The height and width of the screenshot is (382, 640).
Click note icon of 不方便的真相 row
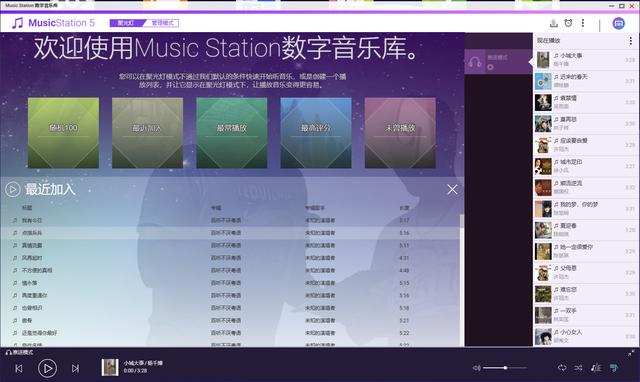[x=15, y=270]
